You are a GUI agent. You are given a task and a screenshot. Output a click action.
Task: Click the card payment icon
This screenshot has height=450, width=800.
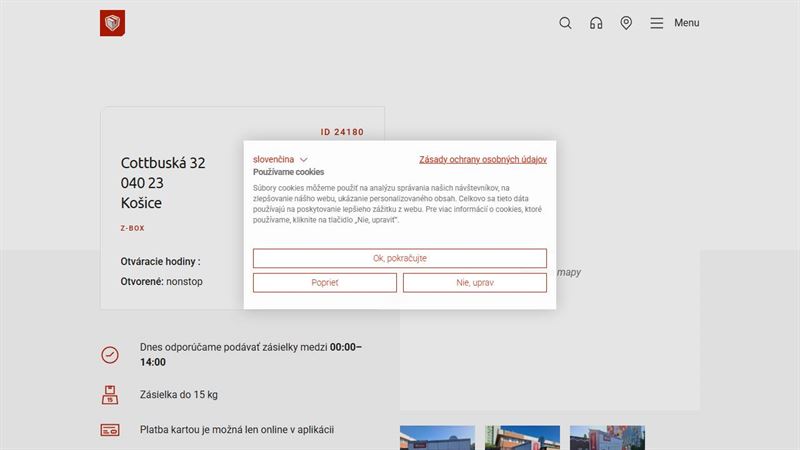point(110,430)
